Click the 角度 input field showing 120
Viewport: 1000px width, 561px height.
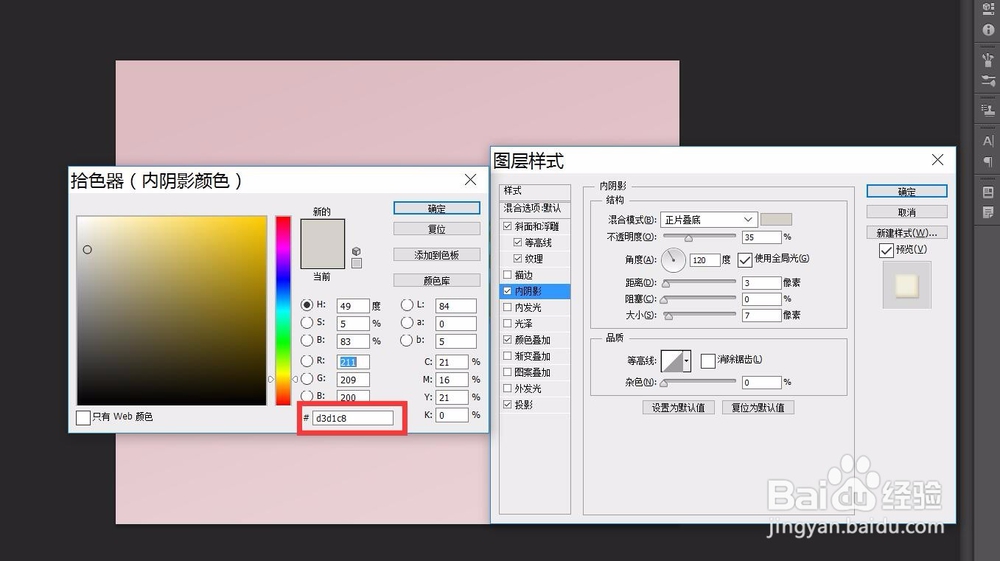705,260
